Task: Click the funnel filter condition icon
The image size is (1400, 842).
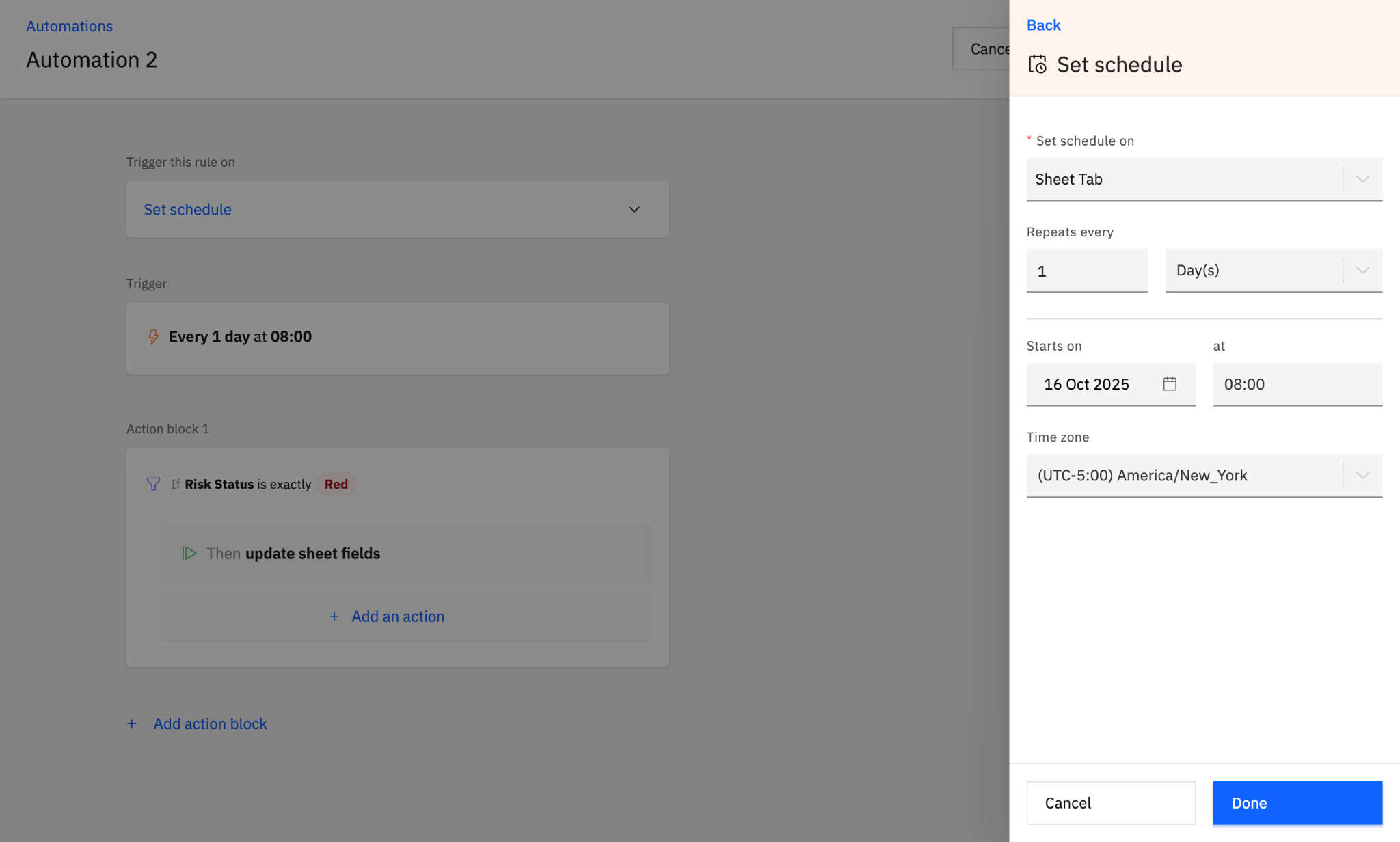Action: pos(153,484)
